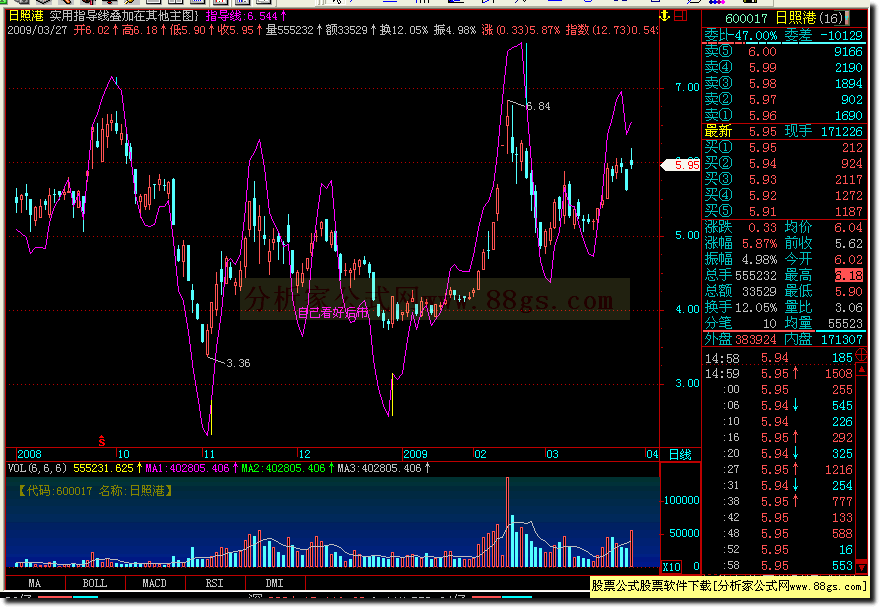This screenshot has width=882, height=609.
Task: Click the 7.00 price axis label
Action: click(x=687, y=87)
